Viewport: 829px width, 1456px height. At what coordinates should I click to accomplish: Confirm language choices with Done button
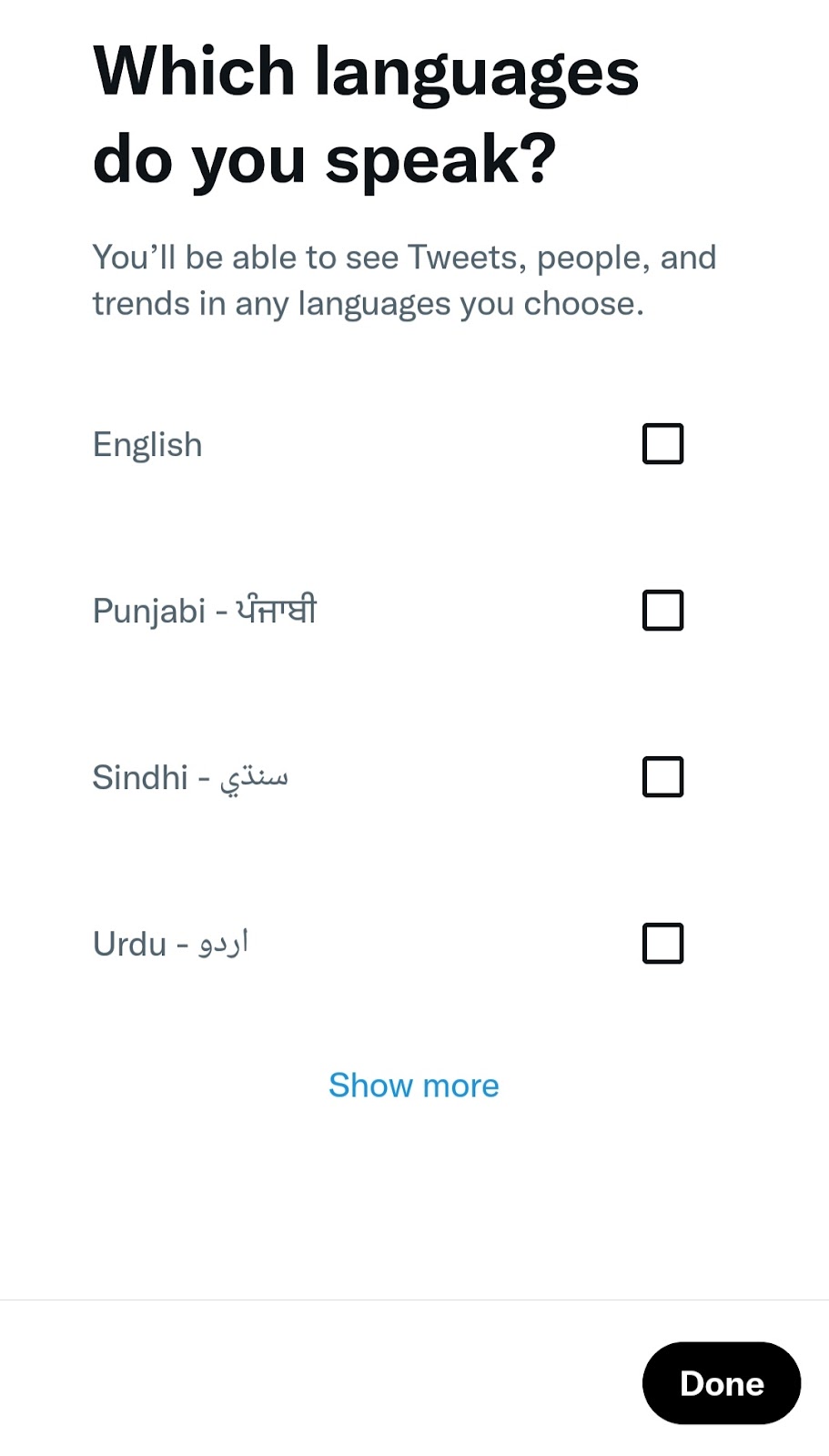pyautogui.click(x=722, y=1383)
